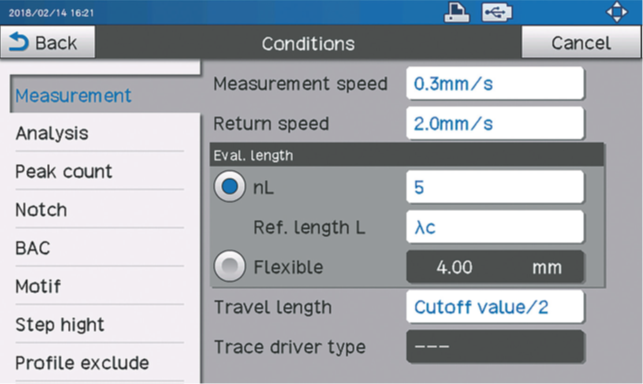Open the Ref. length L λc selector
The width and height of the screenshot is (643, 384).
[495, 227]
